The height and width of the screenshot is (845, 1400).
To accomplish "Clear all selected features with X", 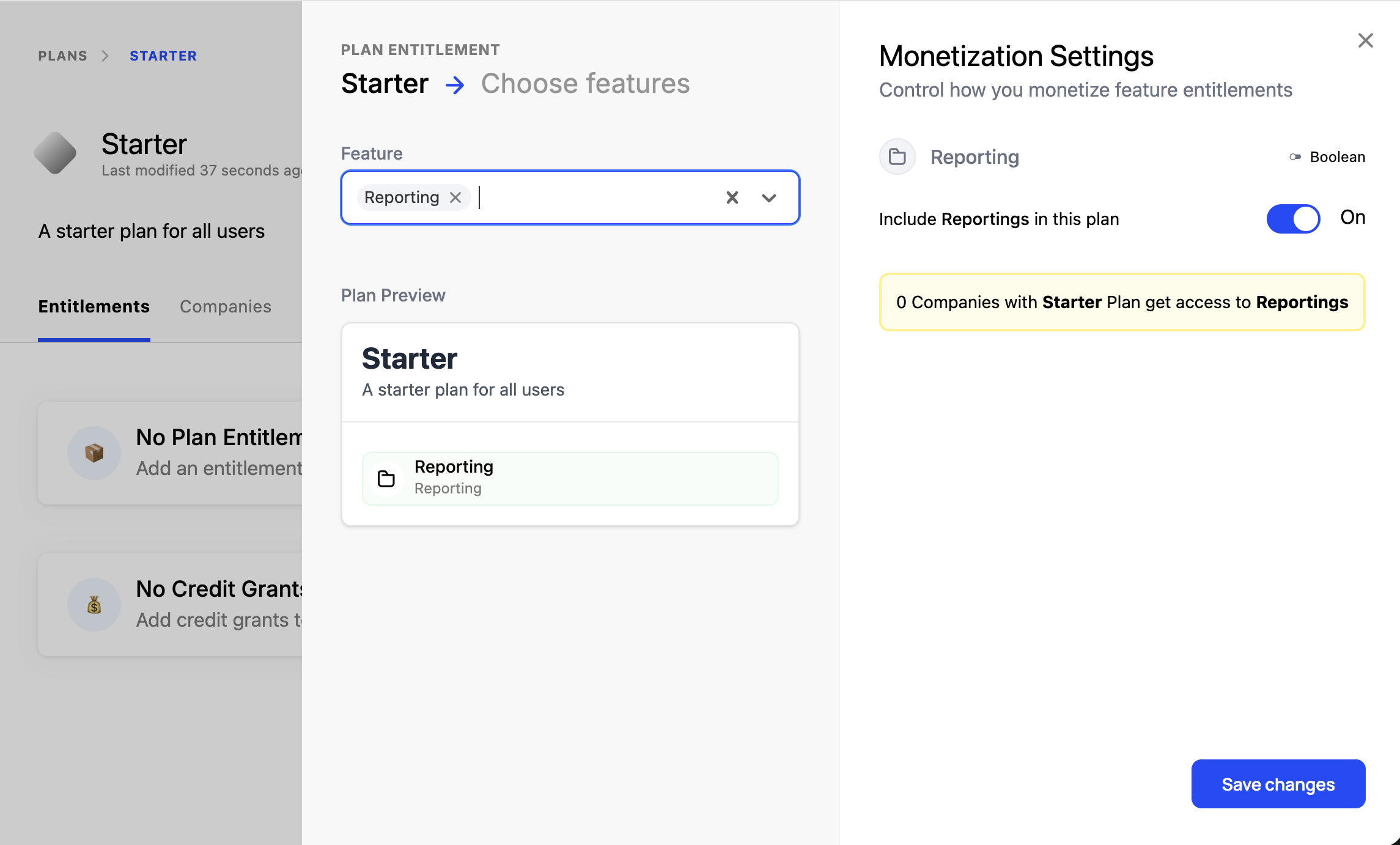I will pos(732,197).
